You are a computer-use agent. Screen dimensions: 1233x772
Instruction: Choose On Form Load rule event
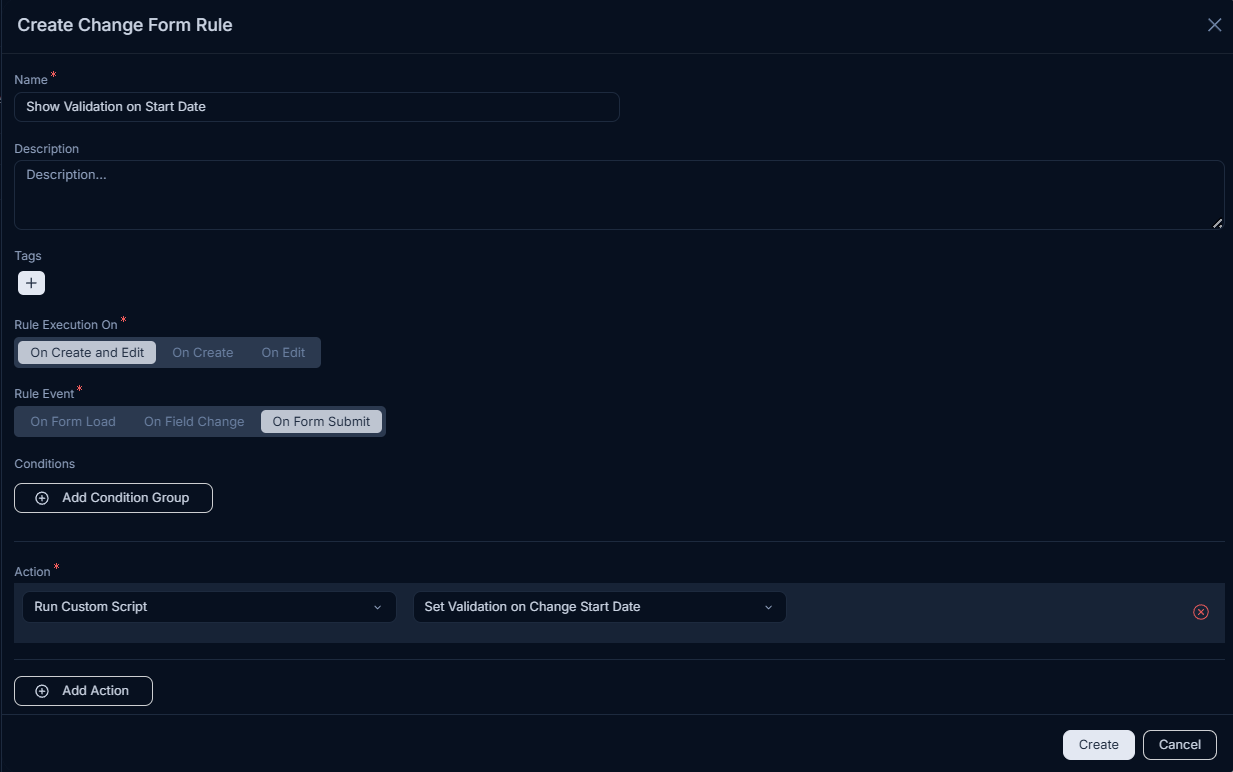(x=73, y=421)
